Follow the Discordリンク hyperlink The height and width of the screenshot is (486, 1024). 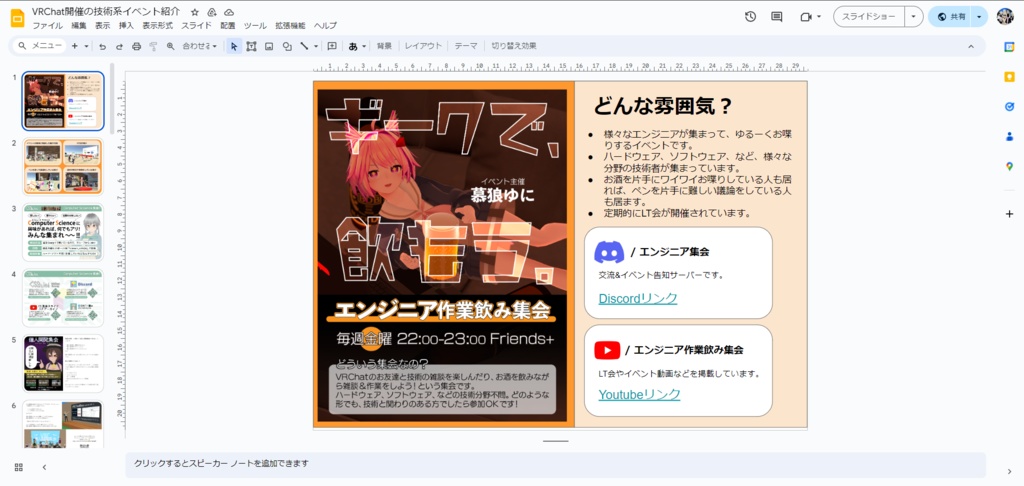point(638,299)
